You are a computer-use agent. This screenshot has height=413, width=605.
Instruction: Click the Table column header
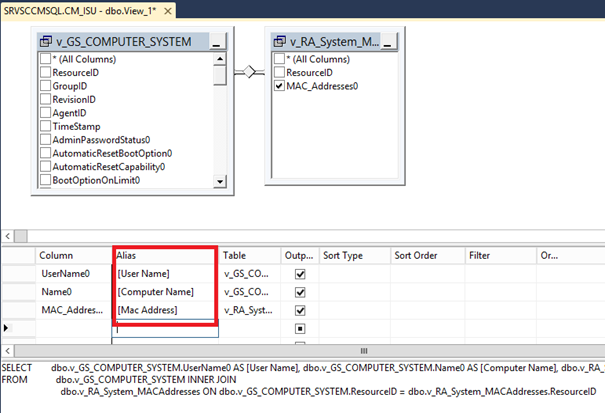pos(250,256)
